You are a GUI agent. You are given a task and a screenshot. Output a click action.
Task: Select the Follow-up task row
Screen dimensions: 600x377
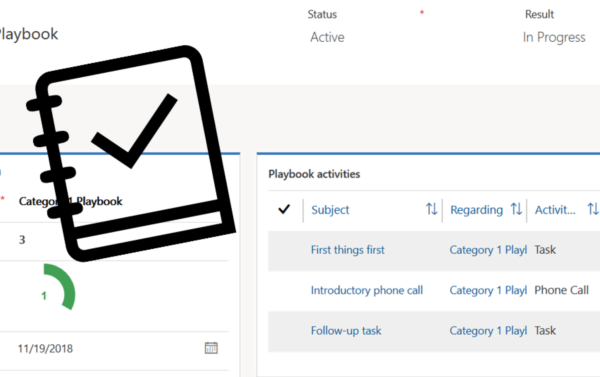click(434, 331)
